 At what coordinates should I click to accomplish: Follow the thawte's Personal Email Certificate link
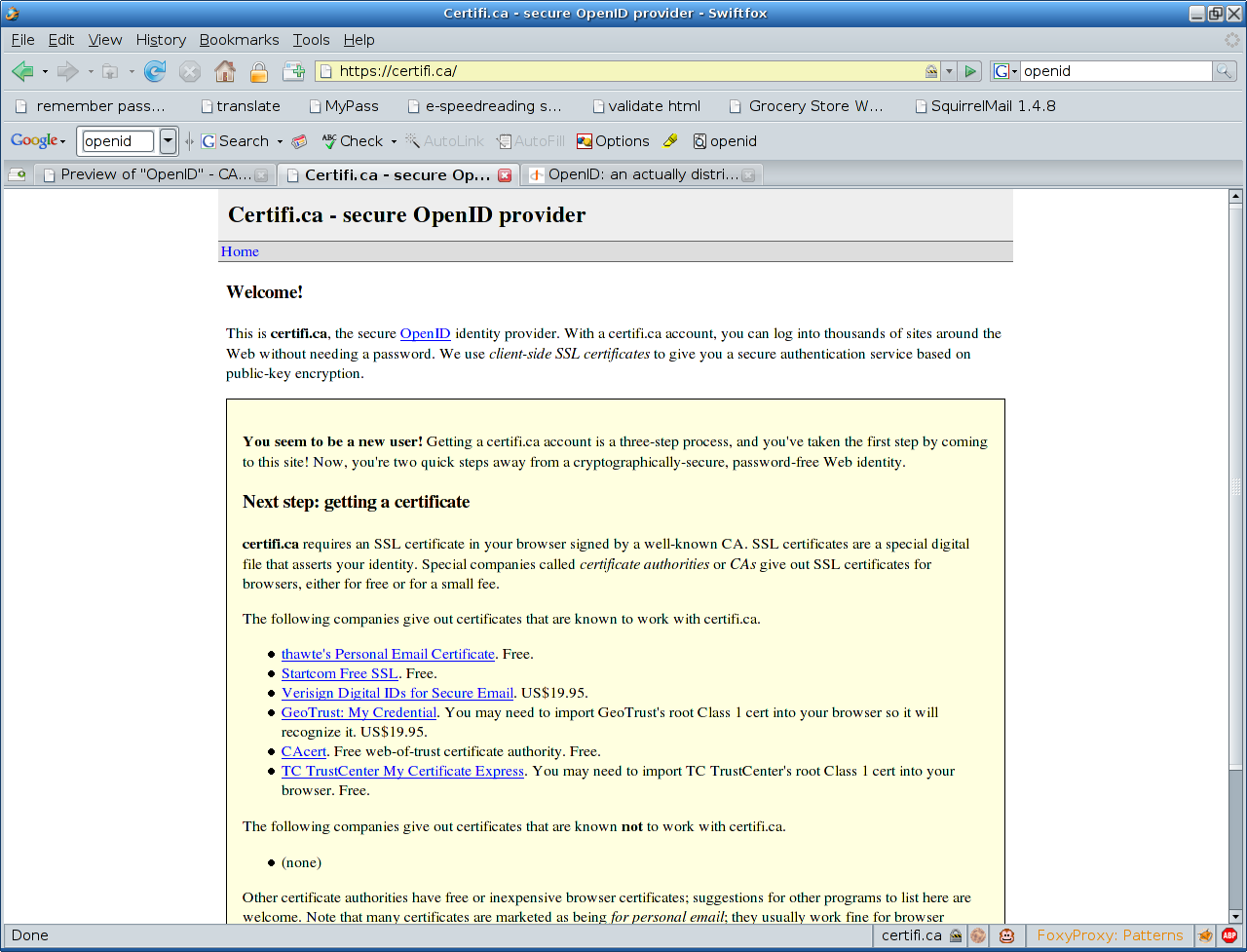388,654
